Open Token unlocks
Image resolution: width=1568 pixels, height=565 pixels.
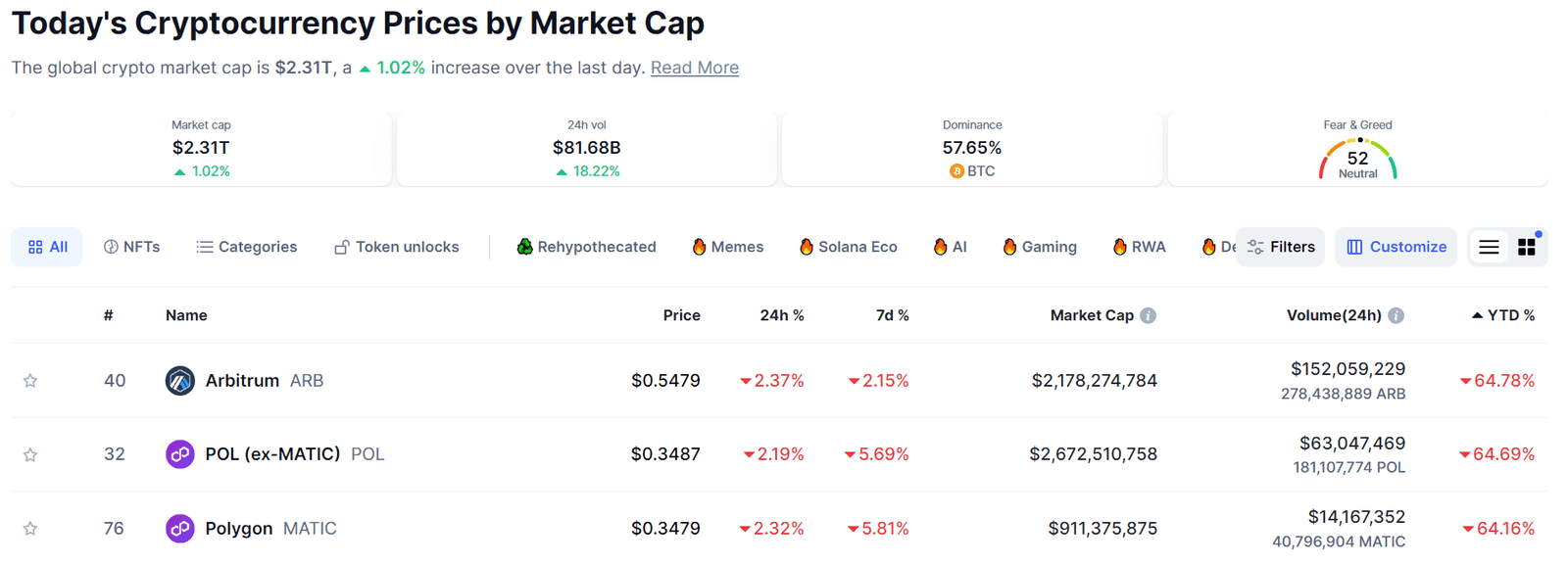342,247
